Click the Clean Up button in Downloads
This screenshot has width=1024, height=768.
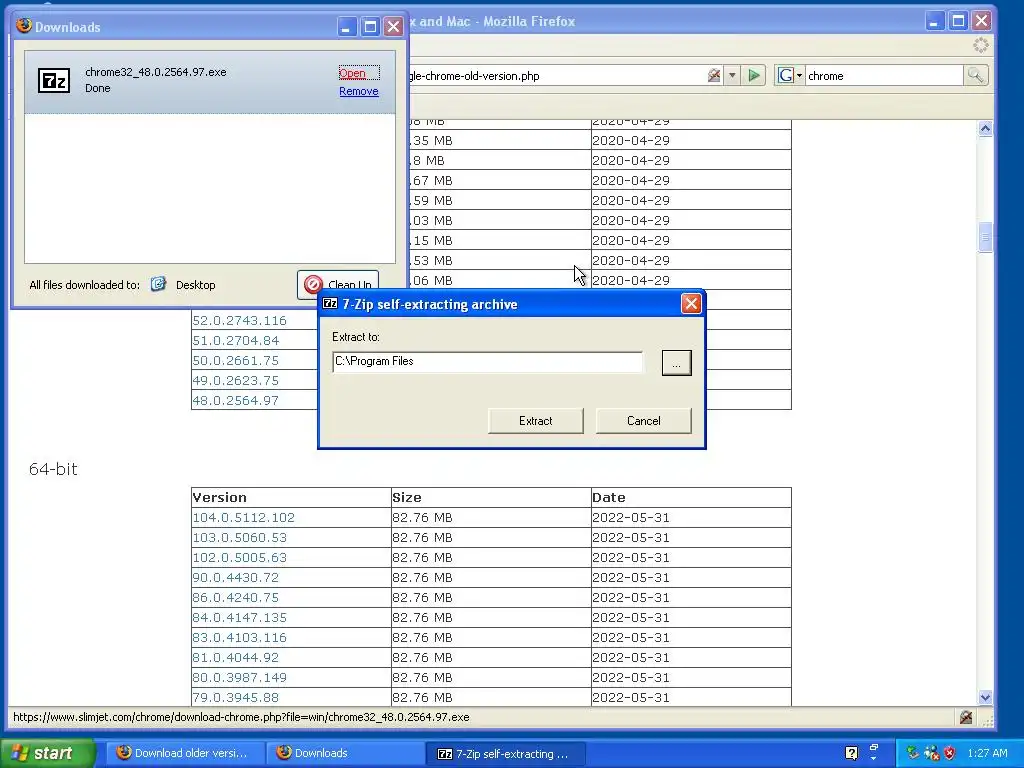(x=338, y=285)
